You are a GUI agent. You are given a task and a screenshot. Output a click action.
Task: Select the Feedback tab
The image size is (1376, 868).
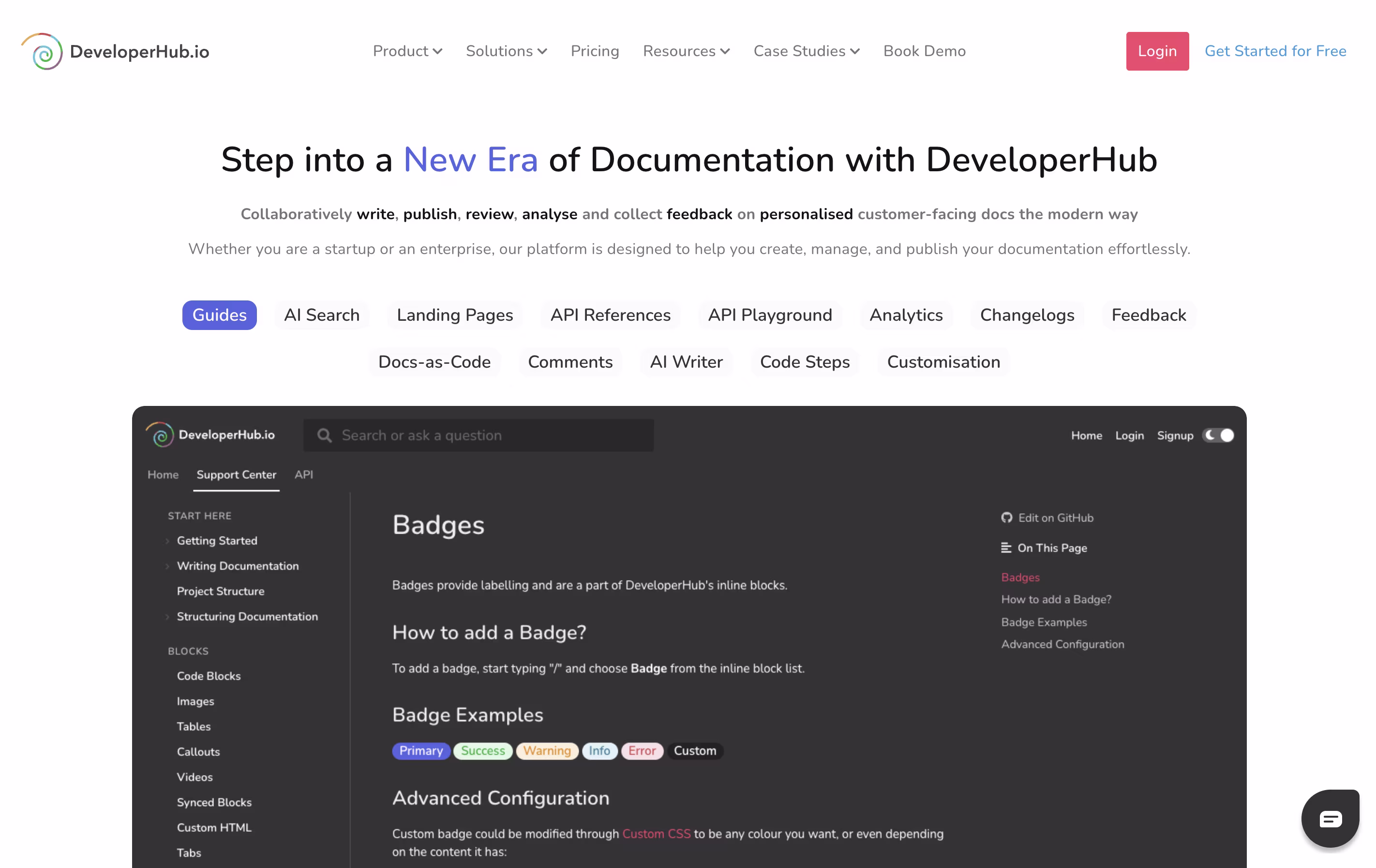point(1149,315)
